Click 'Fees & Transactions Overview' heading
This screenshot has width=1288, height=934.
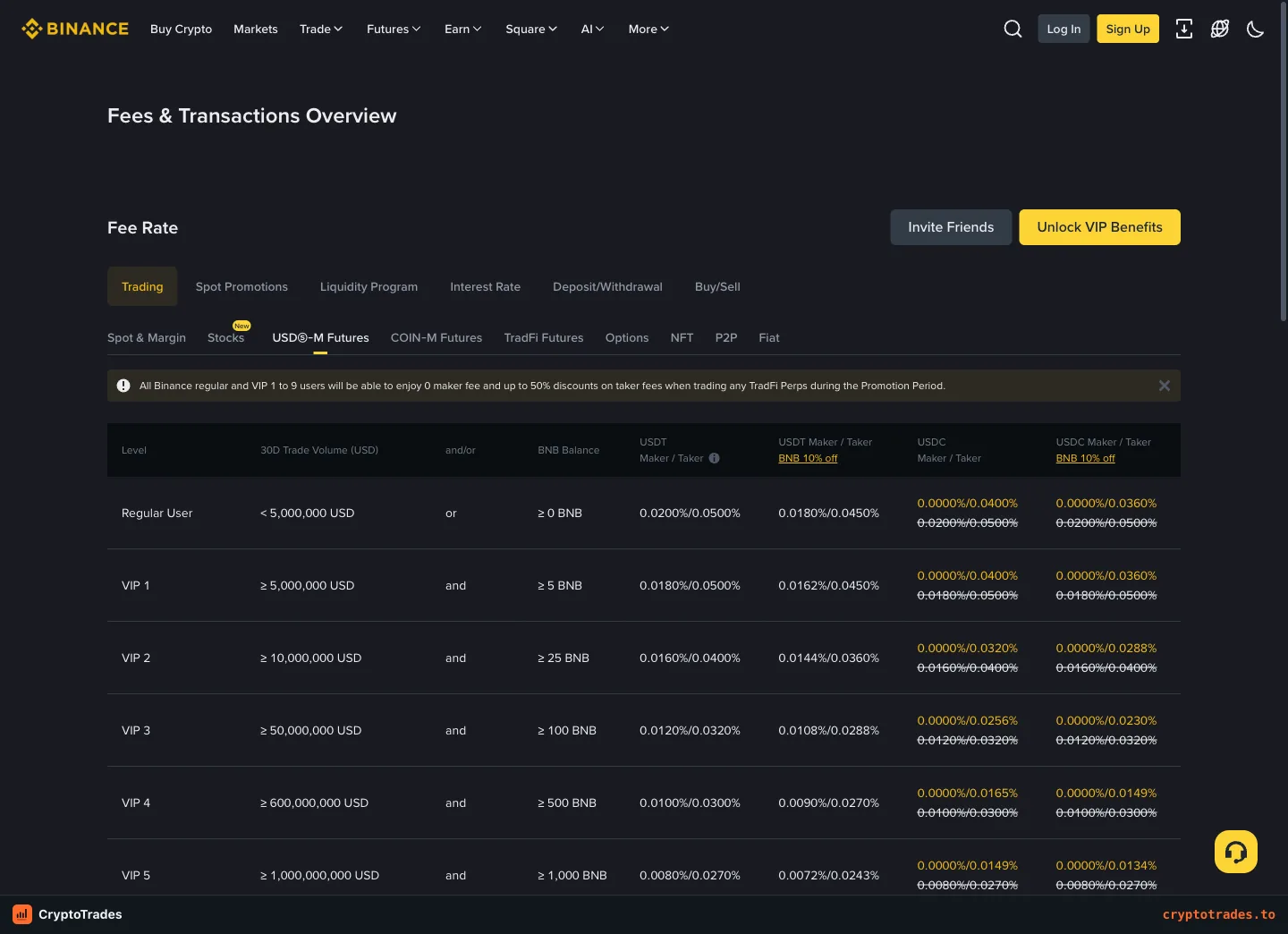pos(252,115)
